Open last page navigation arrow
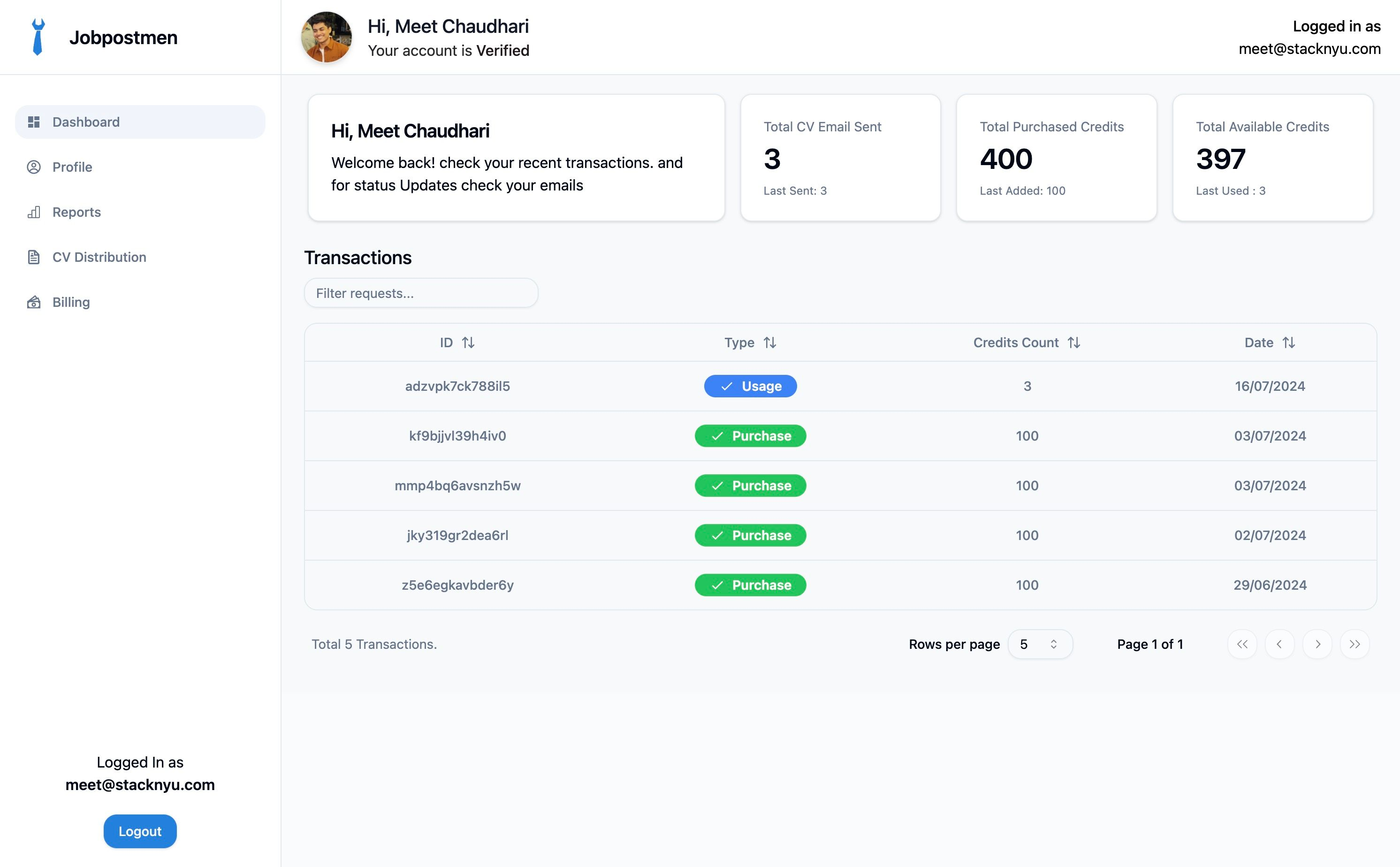This screenshot has width=1400, height=867. (1355, 643)
